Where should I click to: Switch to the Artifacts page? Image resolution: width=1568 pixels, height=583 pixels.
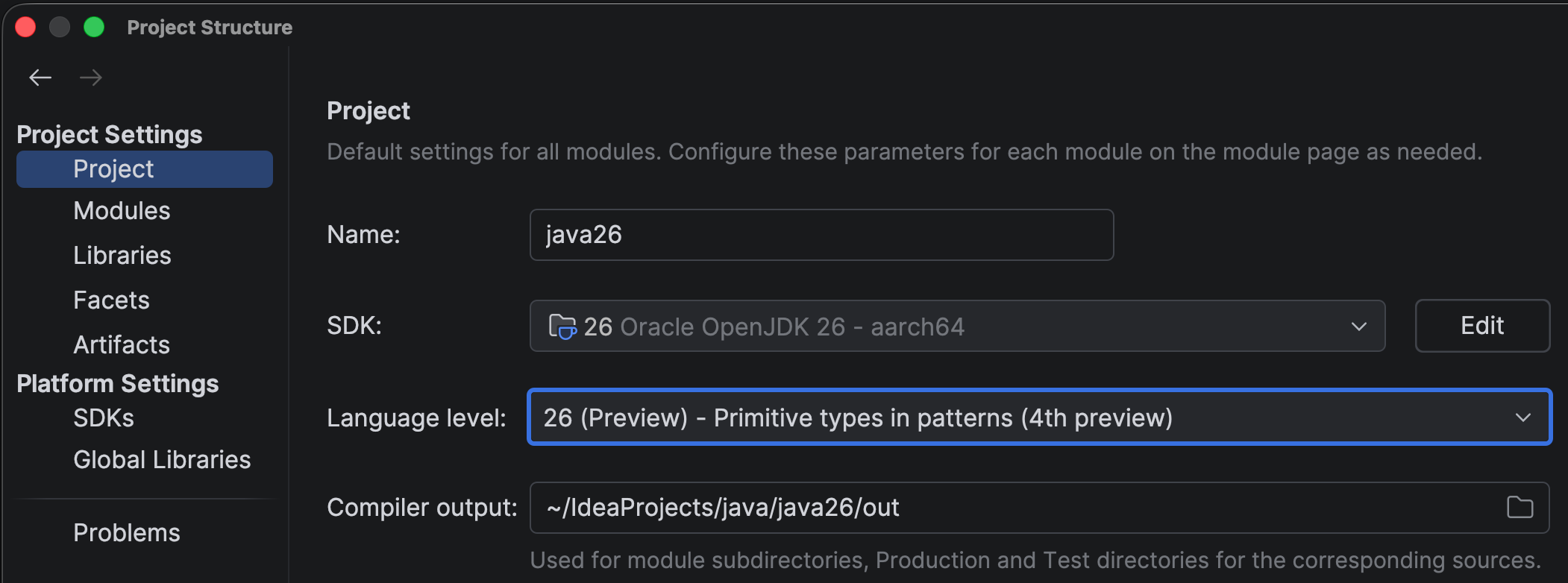click(122, 345)
